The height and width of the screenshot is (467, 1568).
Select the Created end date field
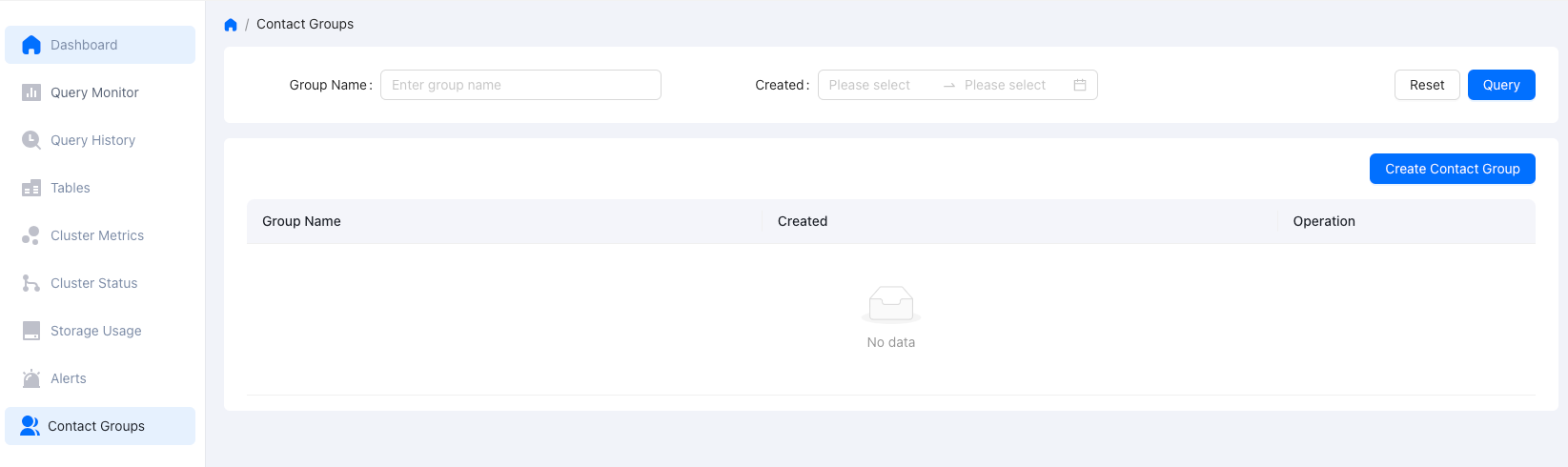[x=1010, y=85]
